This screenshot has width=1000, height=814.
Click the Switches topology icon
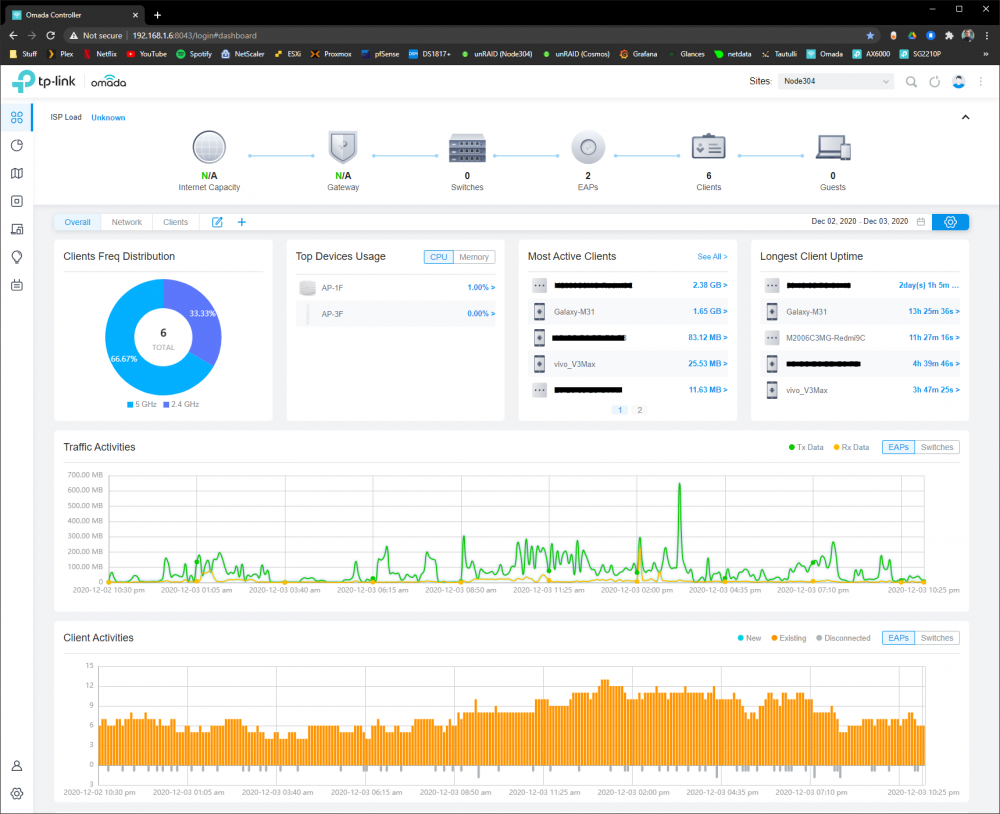click(x=467, y=148)
